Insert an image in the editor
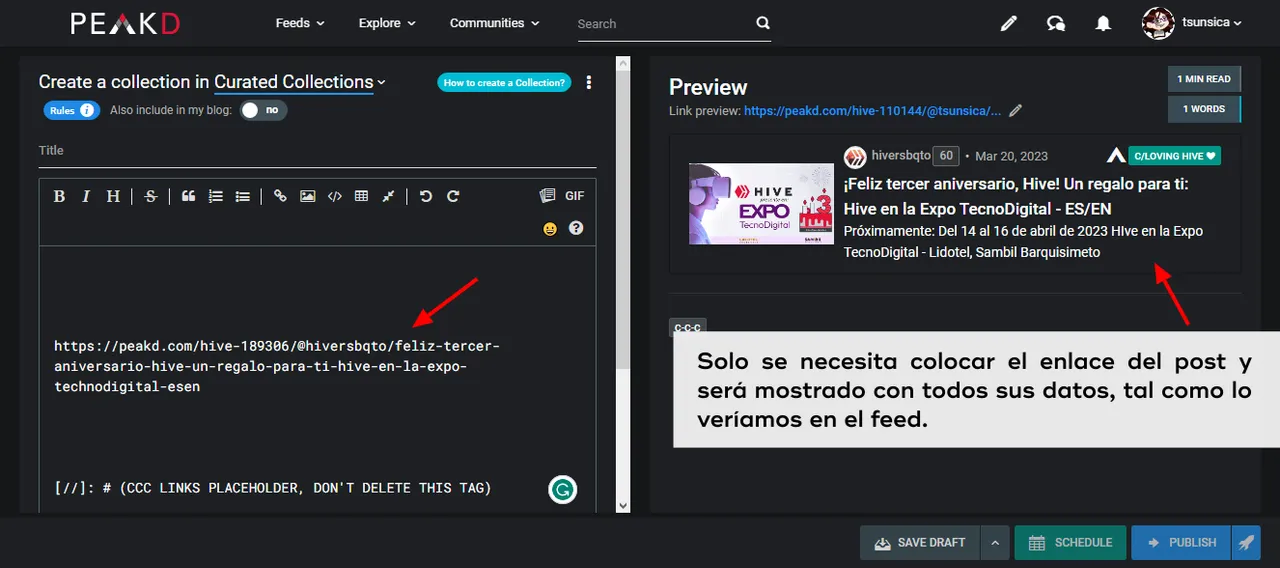This screenshot has width=1280, height=568. pos(307,196)
